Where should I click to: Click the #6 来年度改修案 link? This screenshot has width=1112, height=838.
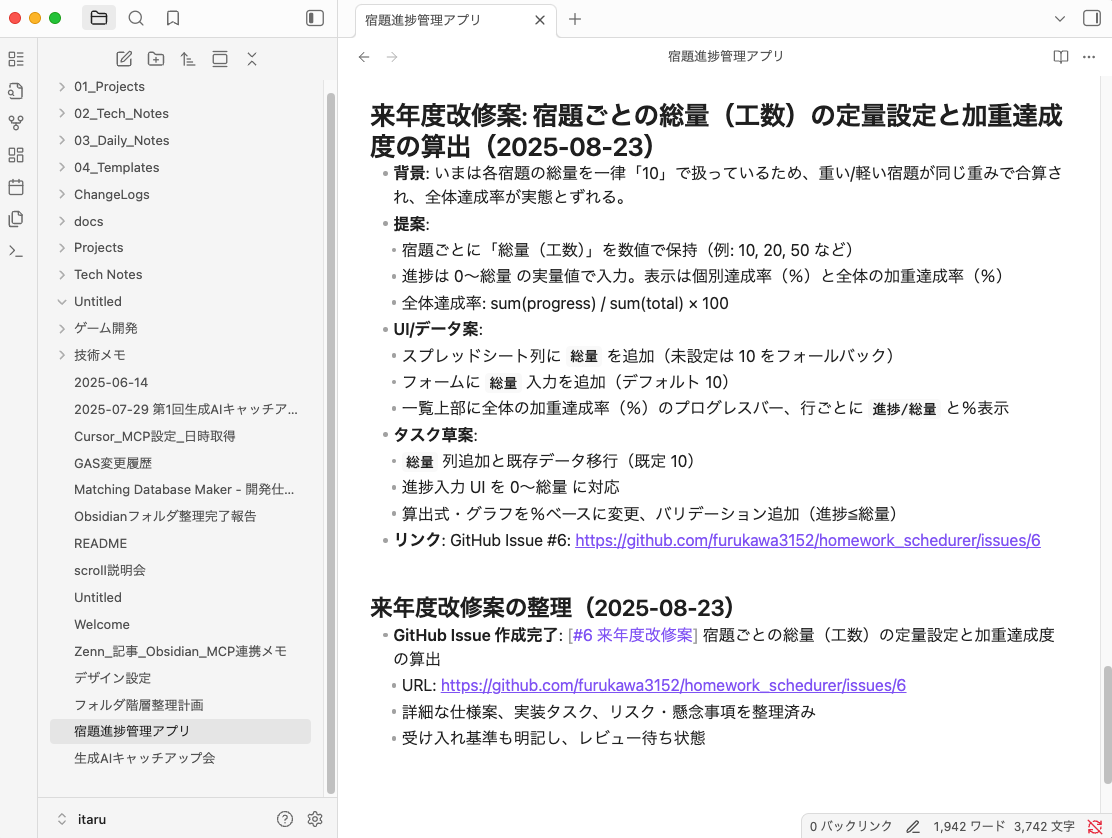(x=632, y=635)
